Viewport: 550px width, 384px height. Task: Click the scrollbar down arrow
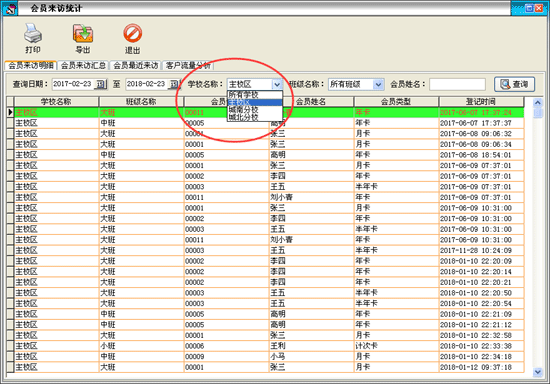(537, 372)
